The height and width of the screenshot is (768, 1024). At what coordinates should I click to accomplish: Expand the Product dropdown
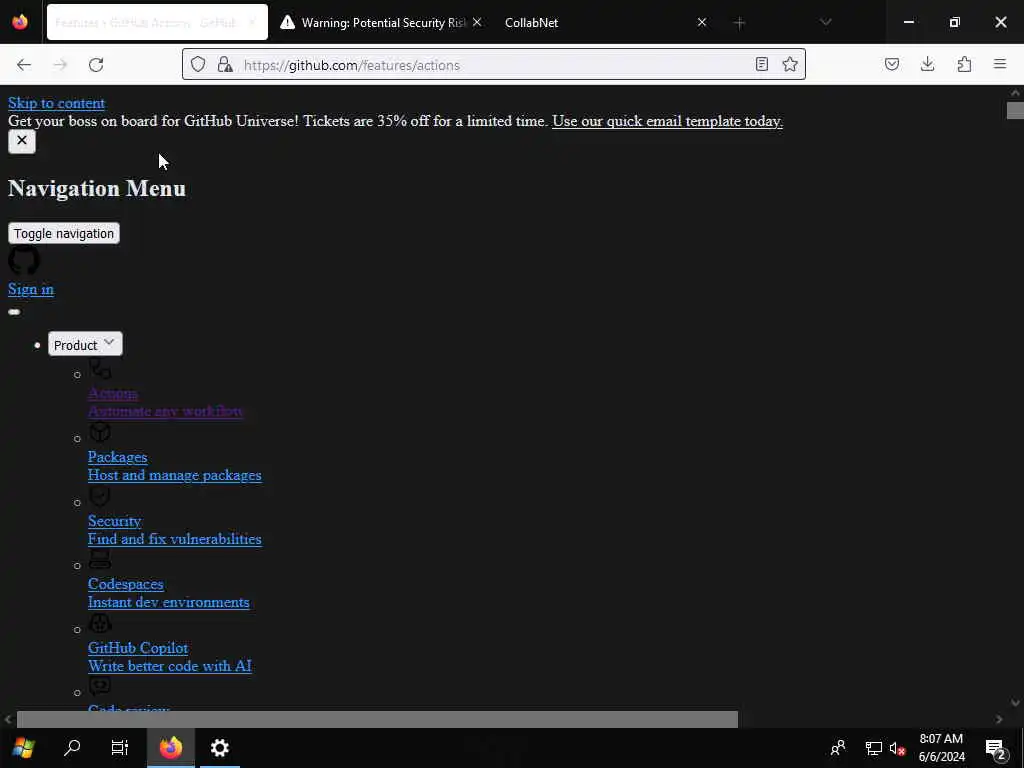[85, 344]
